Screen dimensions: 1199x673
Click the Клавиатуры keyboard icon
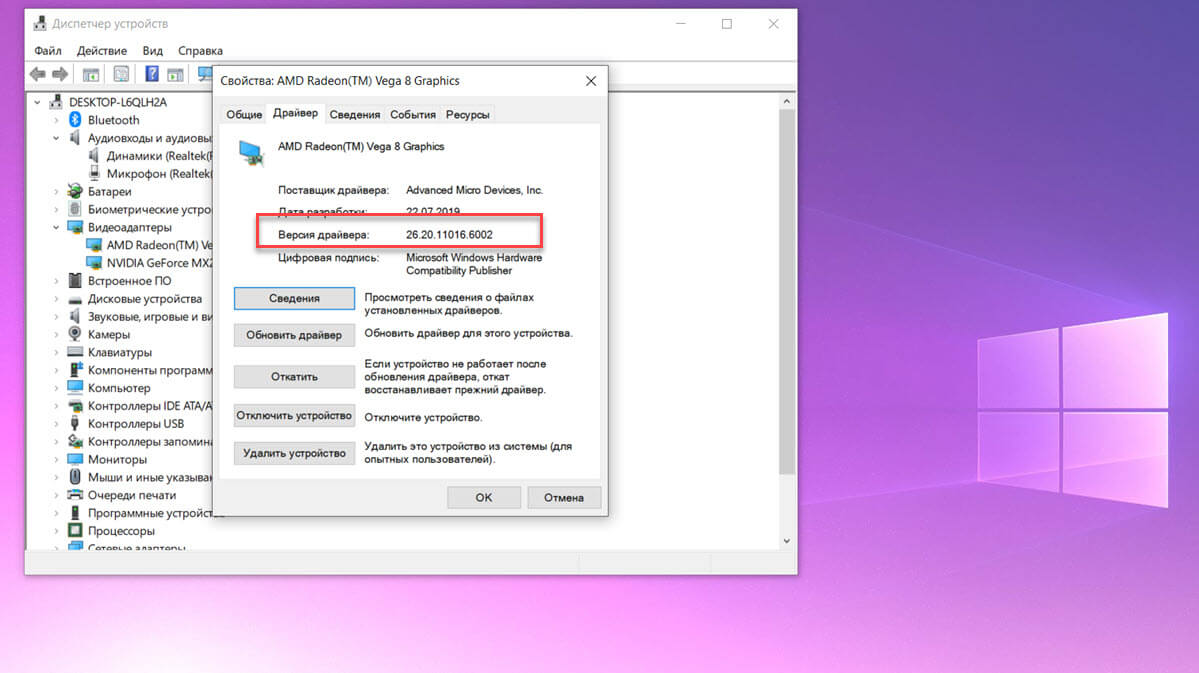[x=75, y=352]
